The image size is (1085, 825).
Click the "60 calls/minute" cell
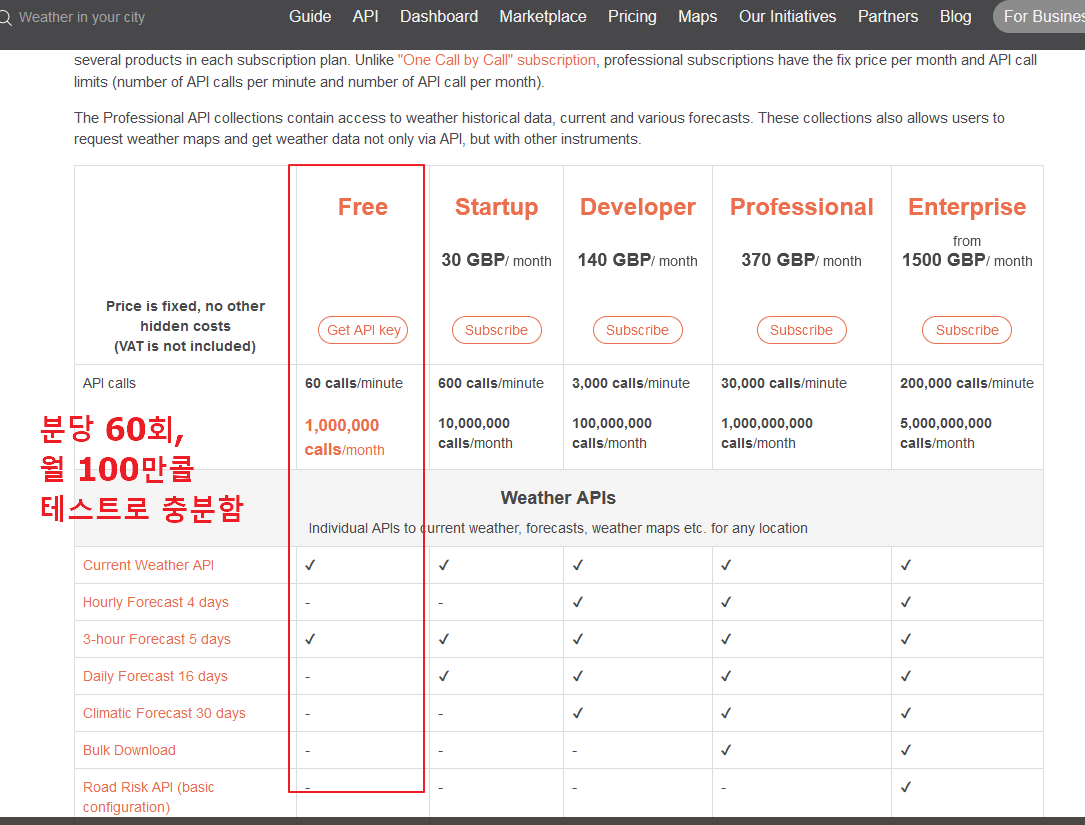coord(354,383)
